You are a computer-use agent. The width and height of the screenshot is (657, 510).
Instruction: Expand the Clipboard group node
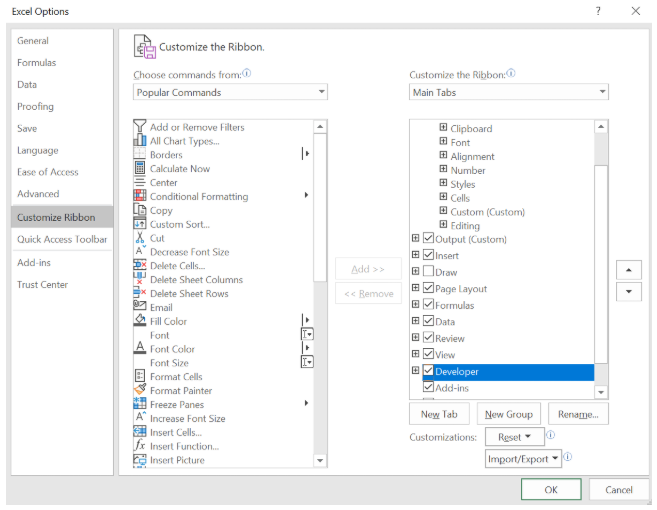(443, 127)
